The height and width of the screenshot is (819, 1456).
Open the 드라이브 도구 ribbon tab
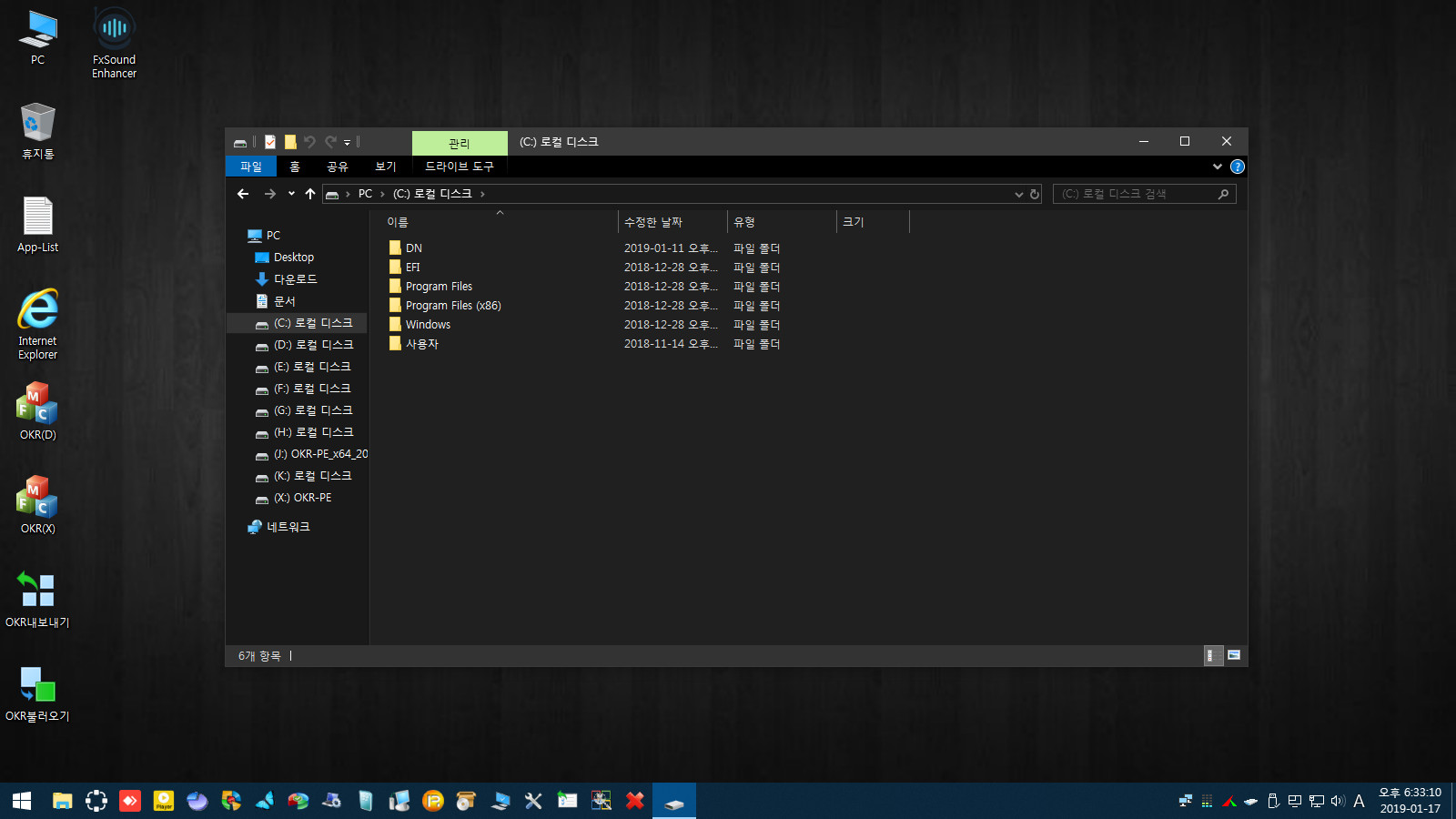tap(460, 167)
